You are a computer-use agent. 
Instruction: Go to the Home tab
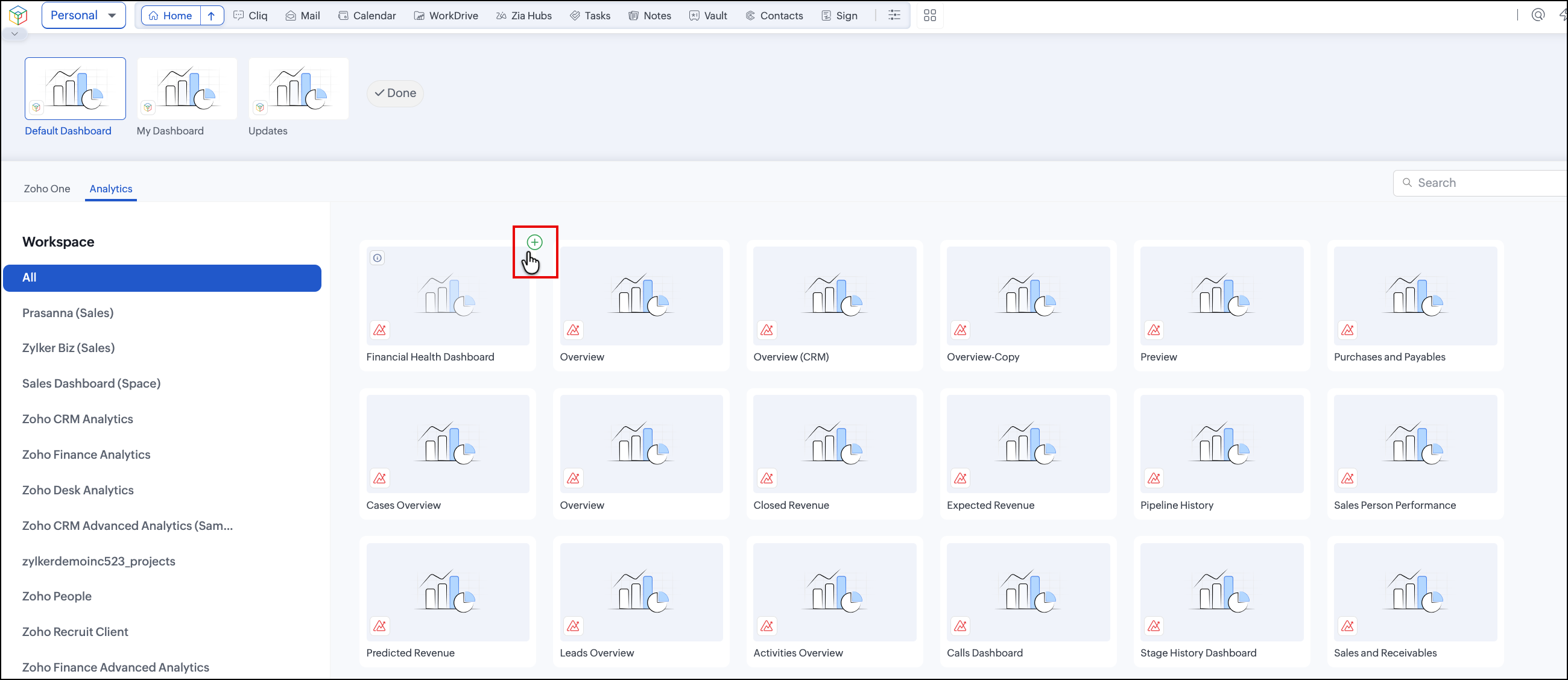tap(171, 16)
